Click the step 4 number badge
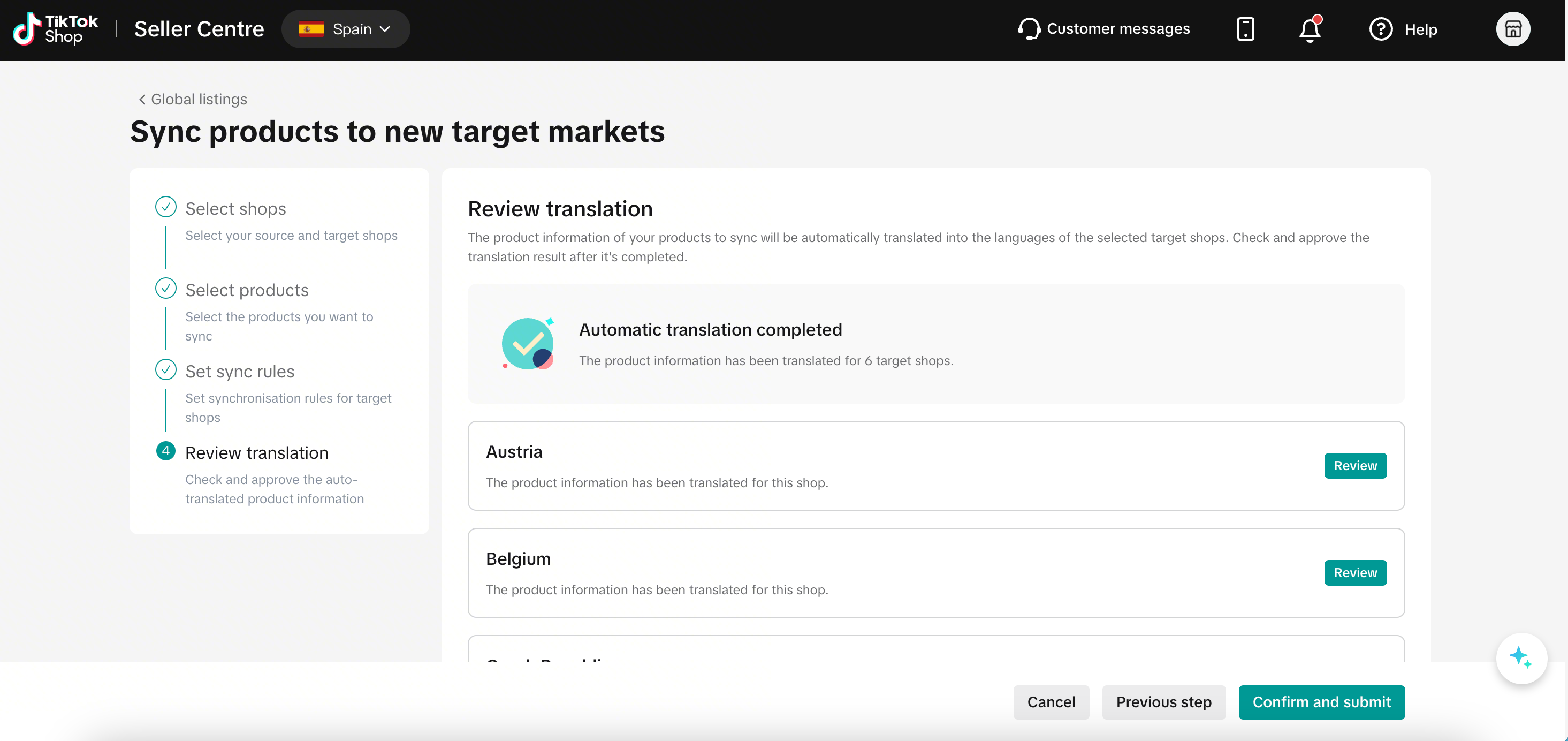1568x741 pixels. [x=165, y=451]
